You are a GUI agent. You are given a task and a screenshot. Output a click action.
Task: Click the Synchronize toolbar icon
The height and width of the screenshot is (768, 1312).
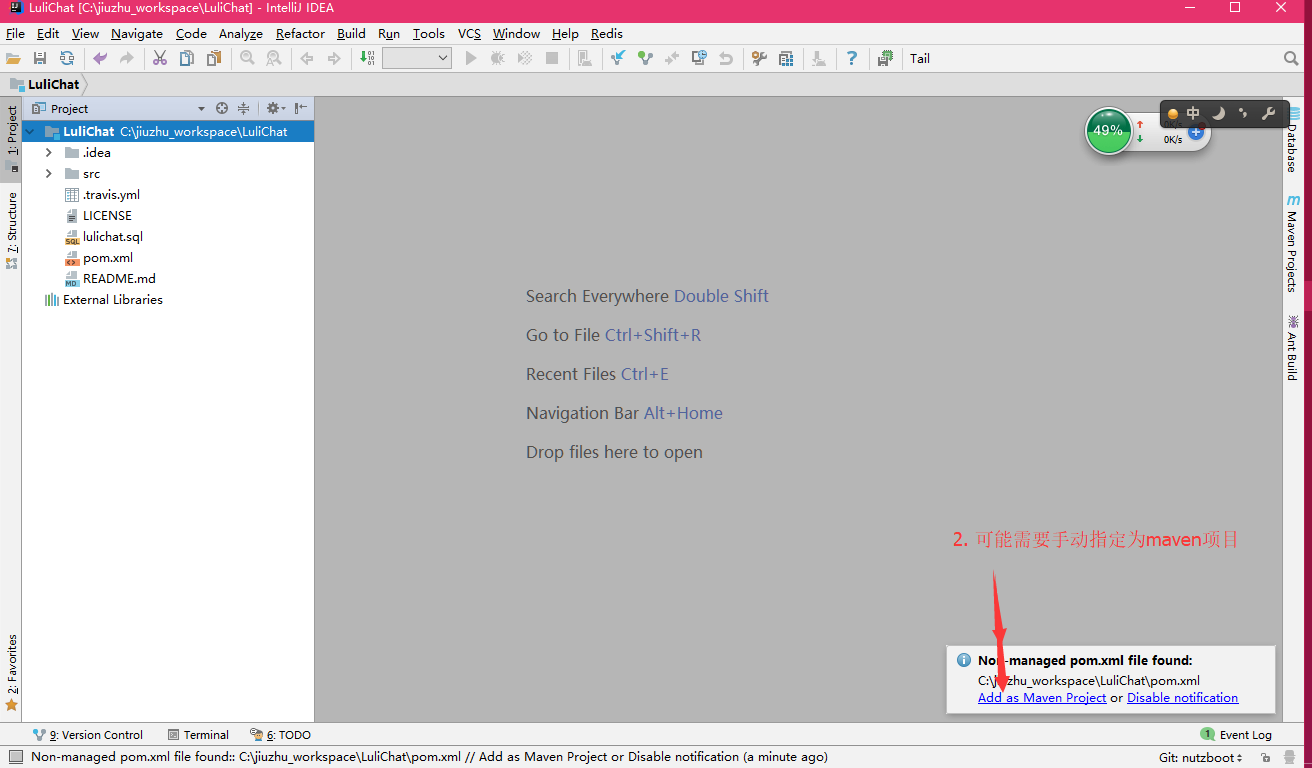[66, 59]
